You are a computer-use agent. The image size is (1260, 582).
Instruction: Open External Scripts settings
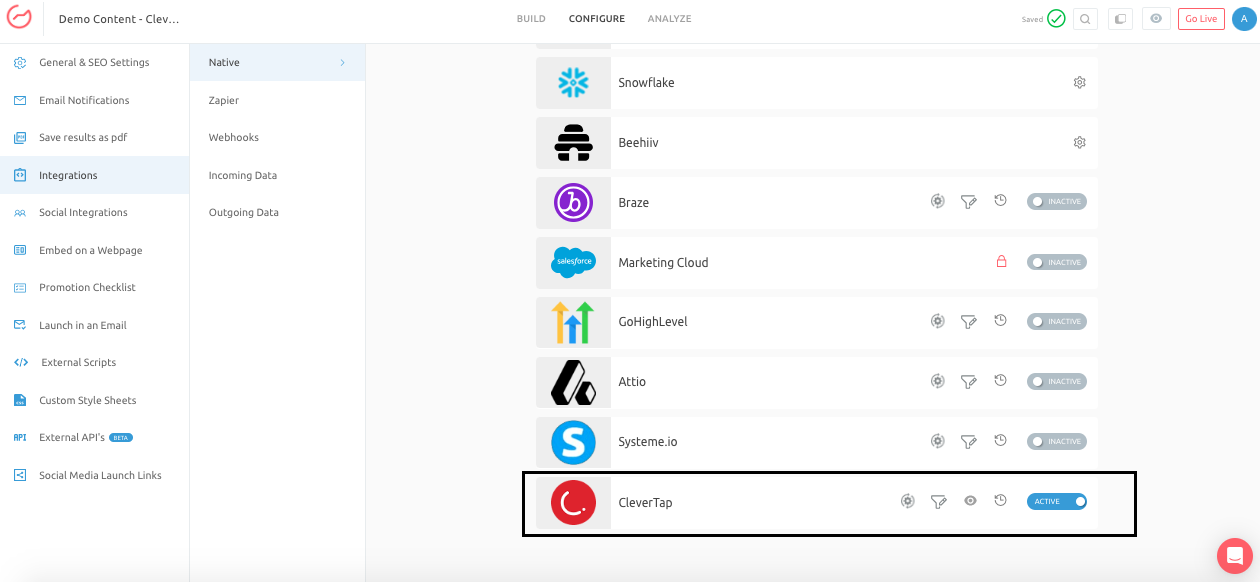click(94, 362)
